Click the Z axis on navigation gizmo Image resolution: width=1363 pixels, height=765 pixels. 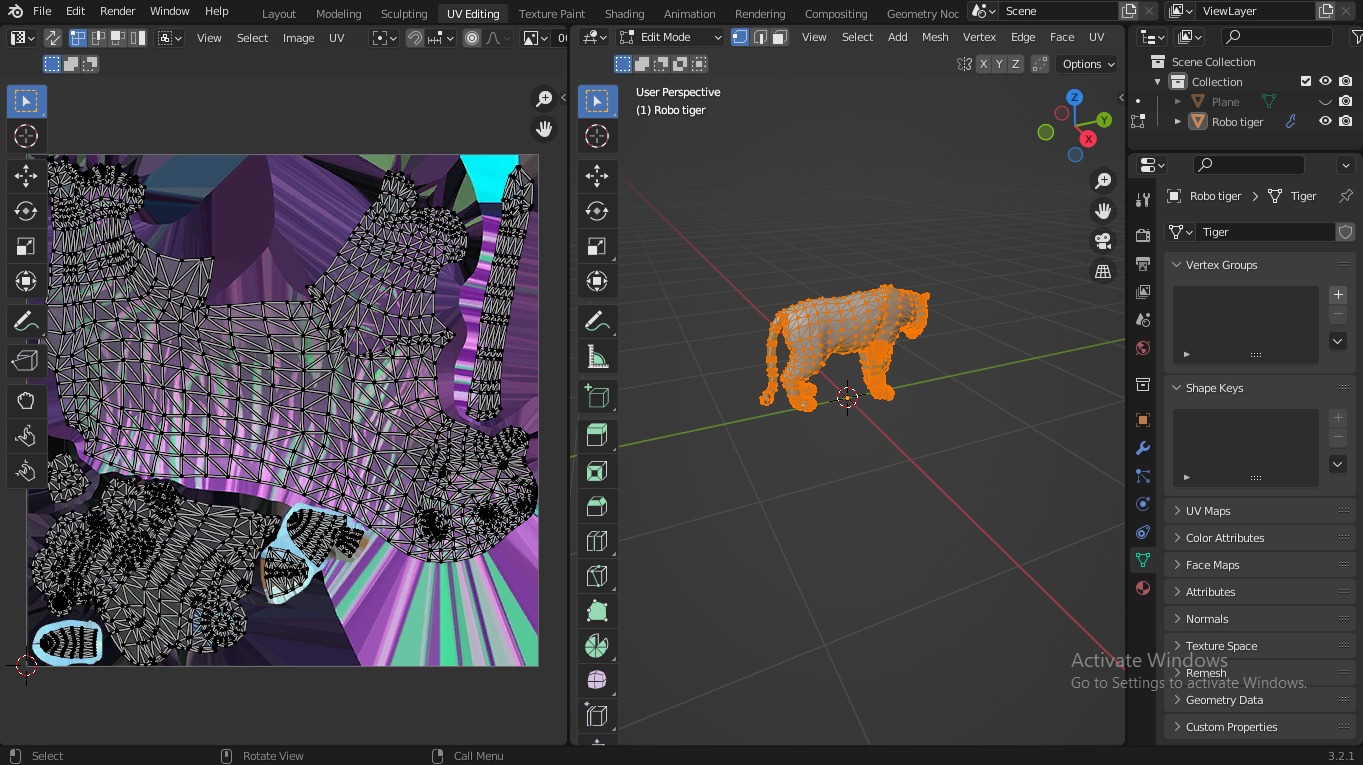(1074, 97)
